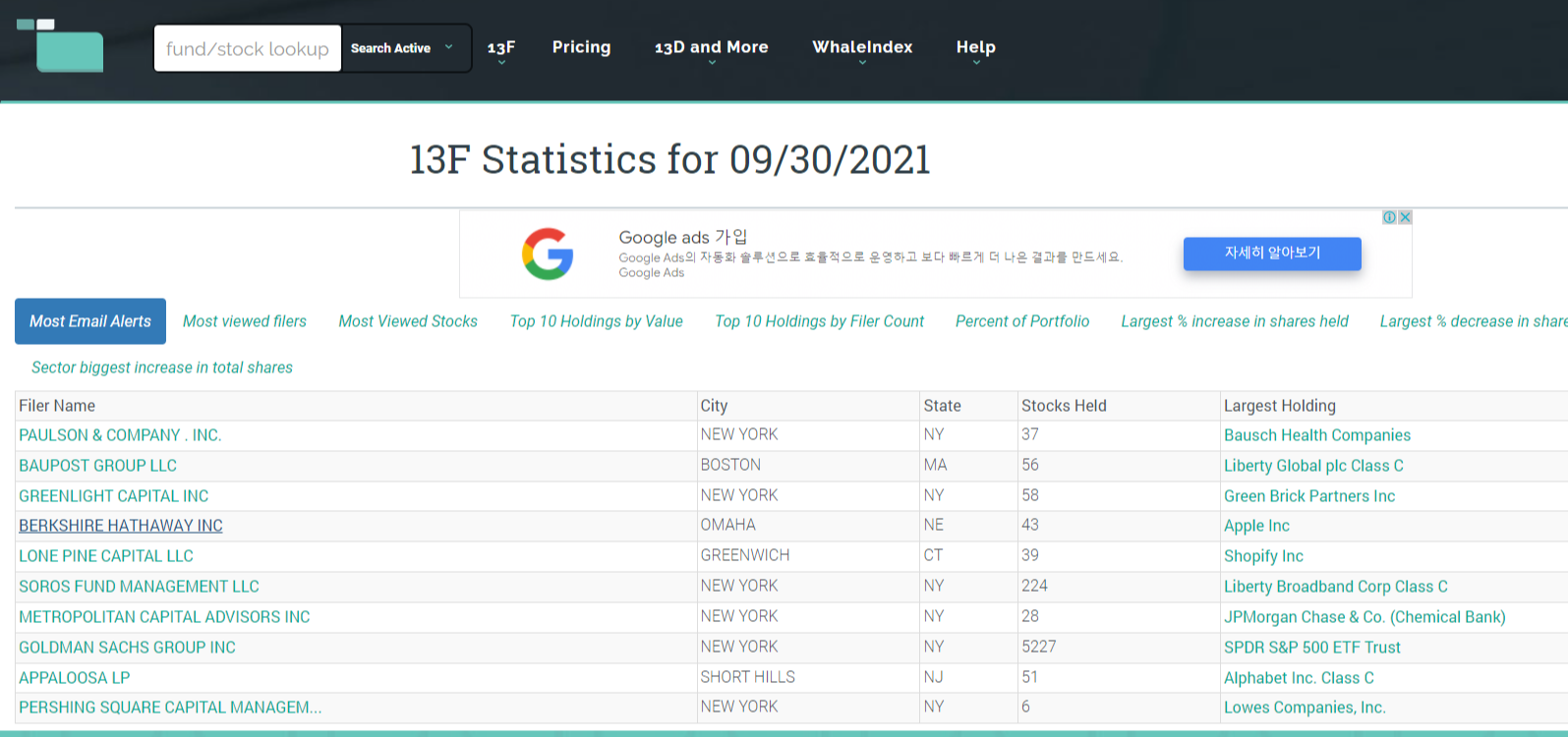Open Green Brick Partners Inc link
Viewport: 1568px width, 737px height.
click(x=1309, y=496)
